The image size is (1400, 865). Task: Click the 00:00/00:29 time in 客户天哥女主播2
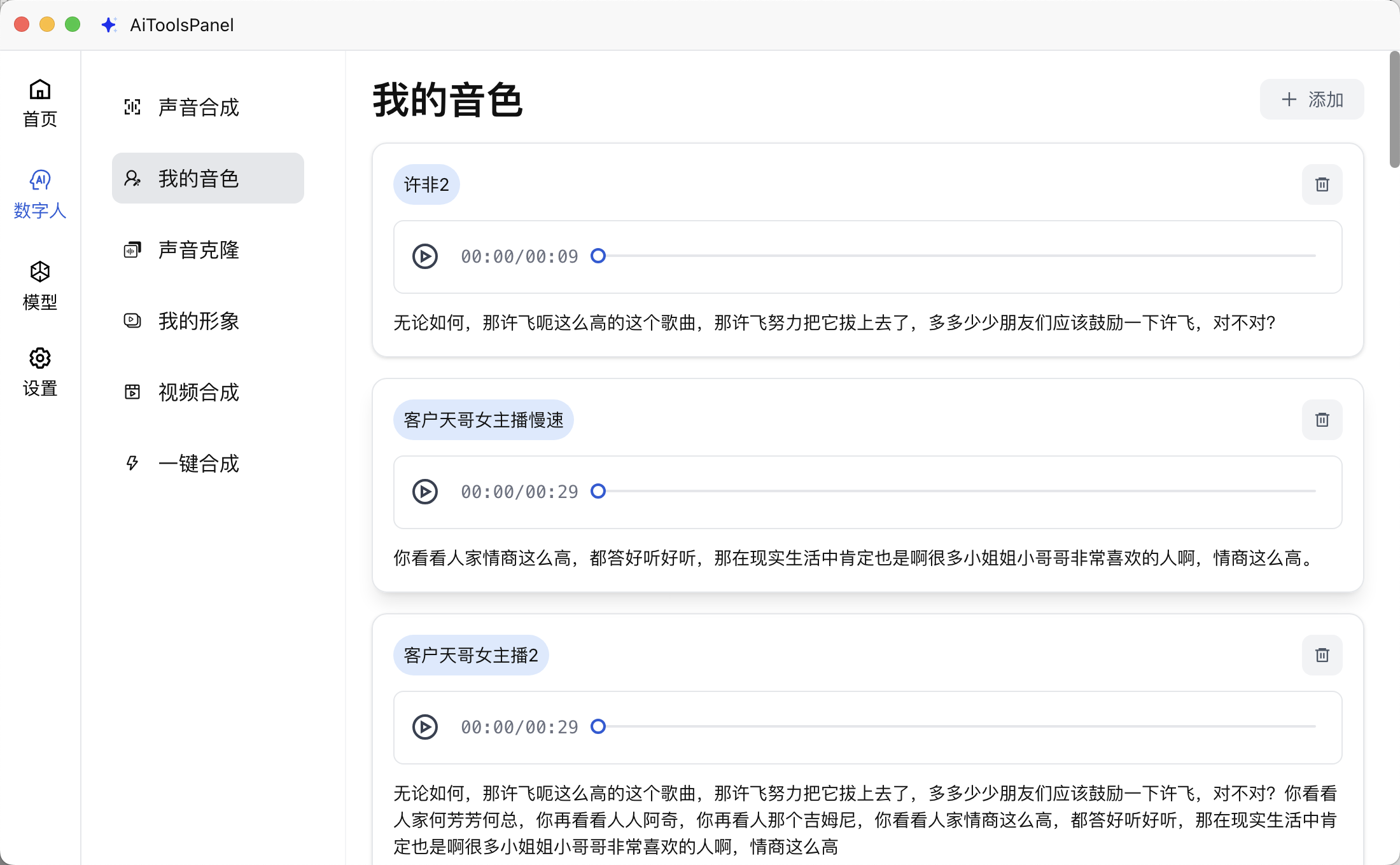pos(519,727)
